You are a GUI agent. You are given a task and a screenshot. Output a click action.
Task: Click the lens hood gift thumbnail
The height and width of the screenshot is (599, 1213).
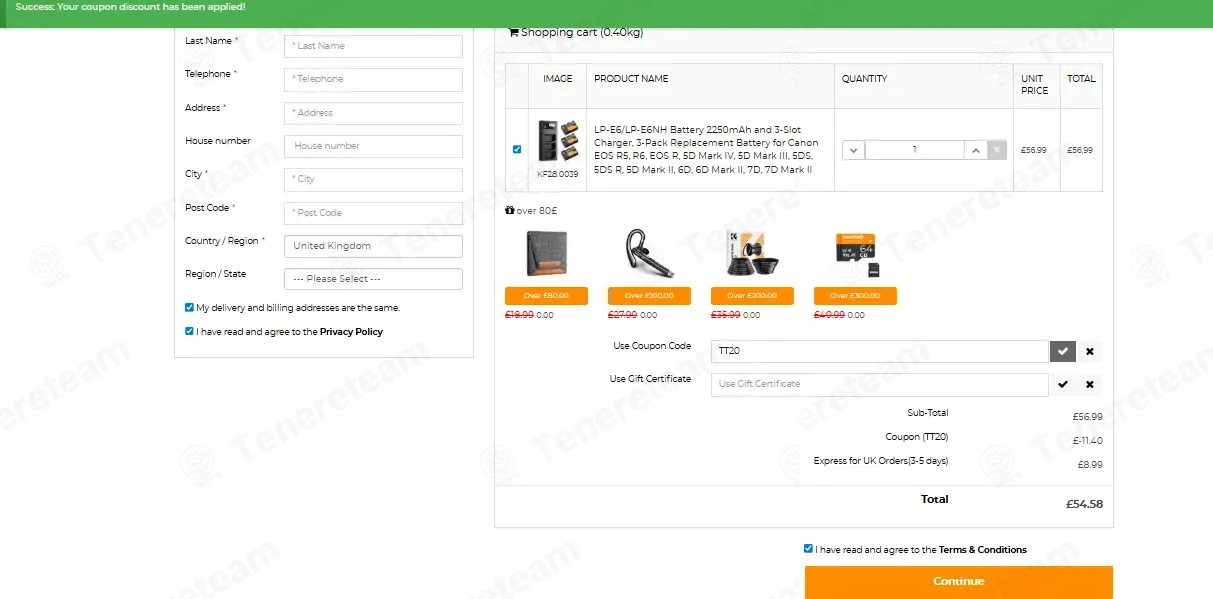pos(752,253)
